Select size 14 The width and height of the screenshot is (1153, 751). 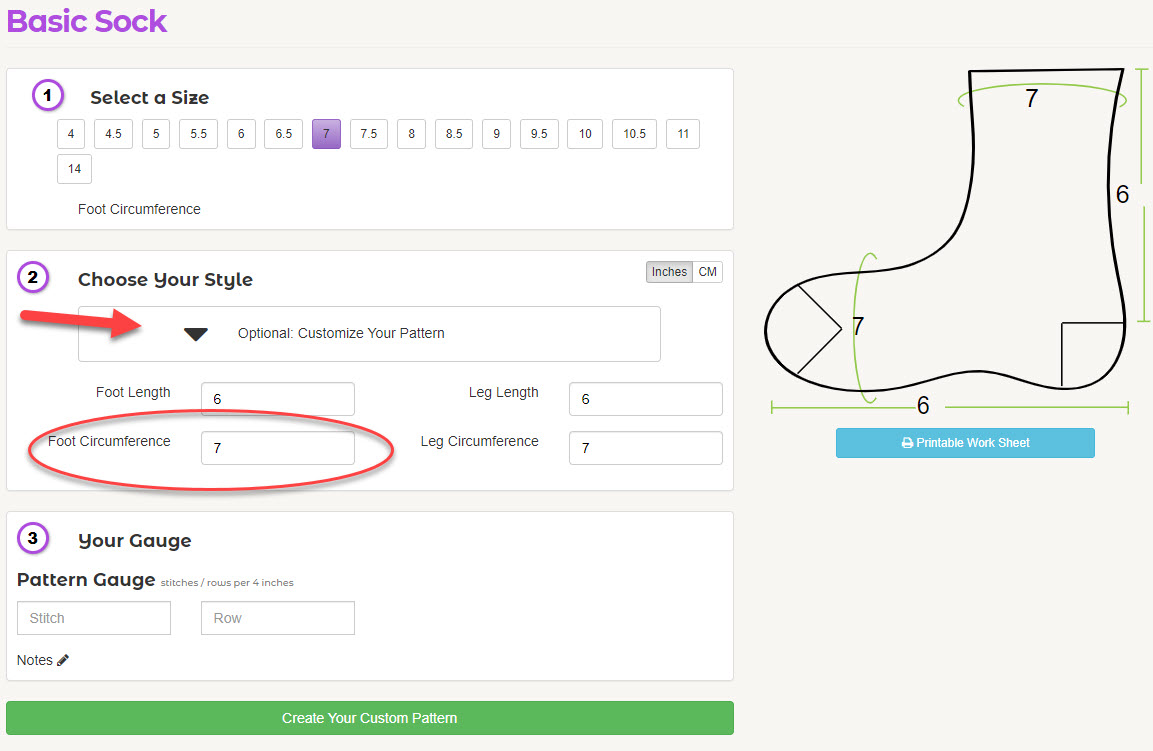pyautogui.click(x=74, y=168)
